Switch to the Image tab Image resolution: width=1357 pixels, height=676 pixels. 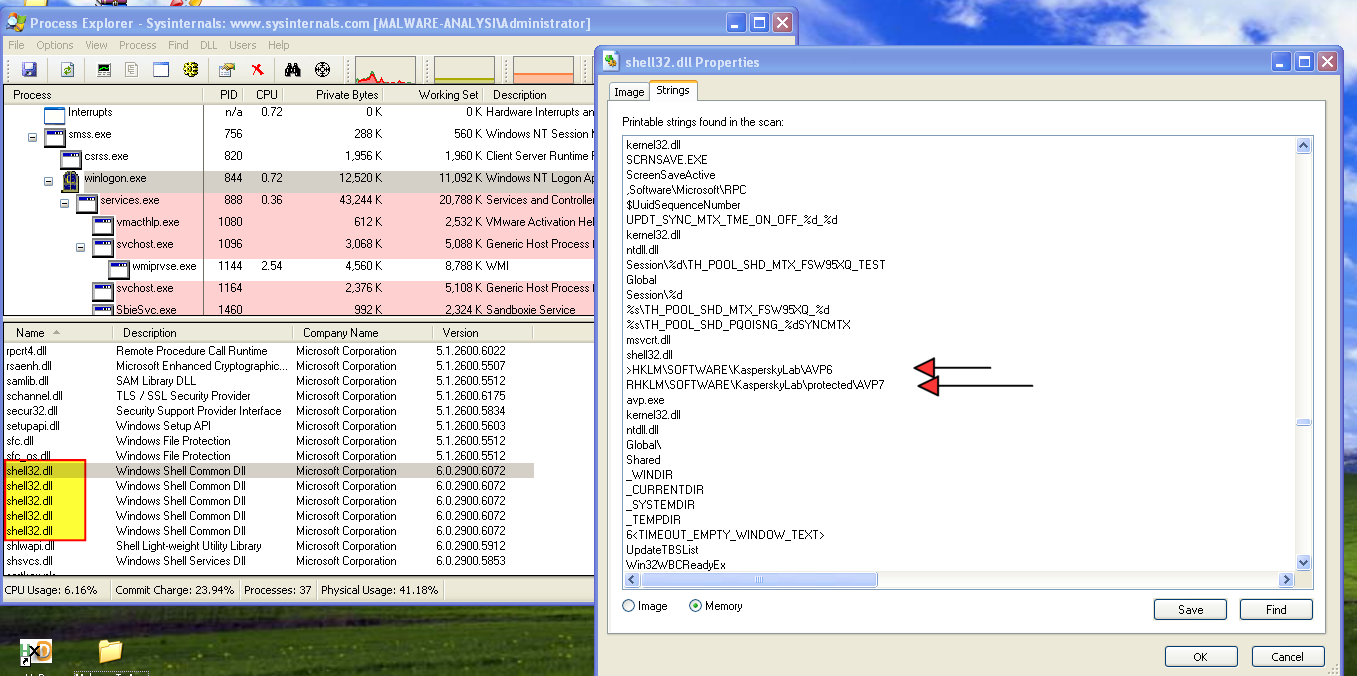pyautogui.click(x=629, y=91)
